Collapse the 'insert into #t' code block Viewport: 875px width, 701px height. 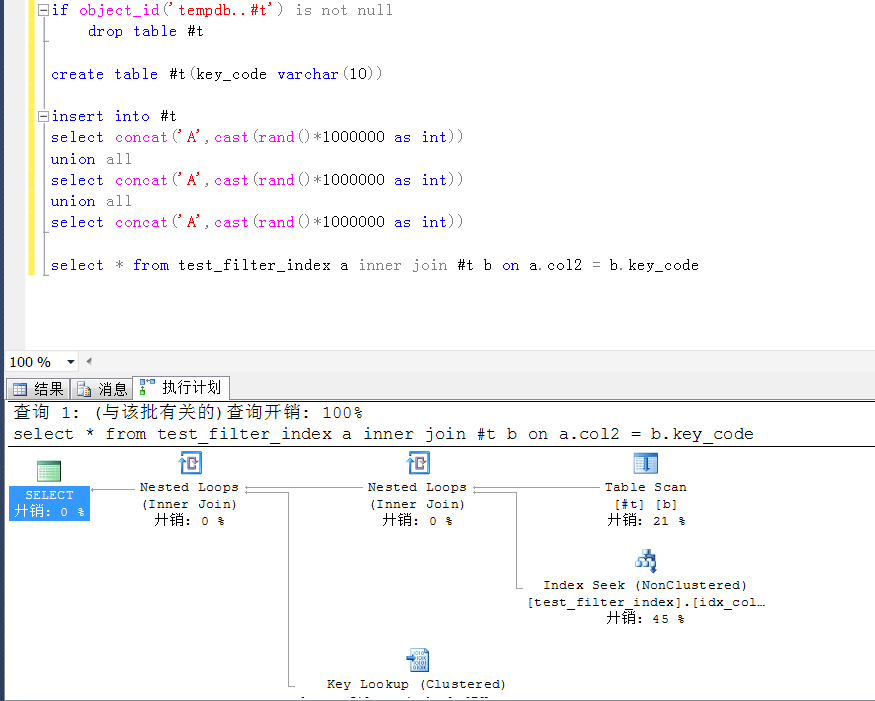[42, 117]
